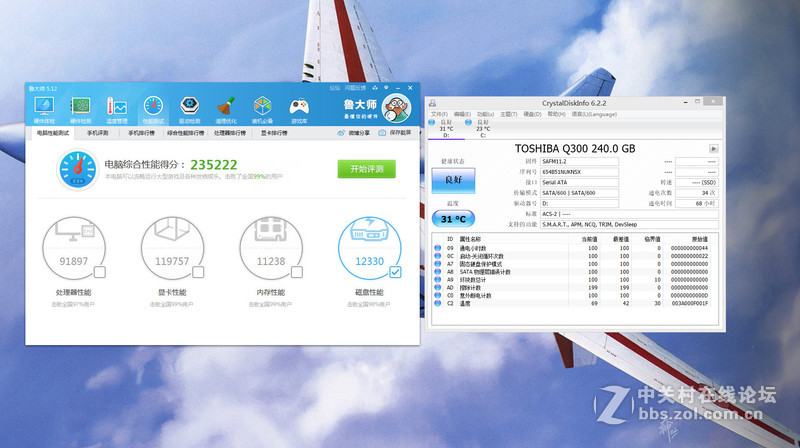
Task: Click 属性名称 column header
Action: 470,239
